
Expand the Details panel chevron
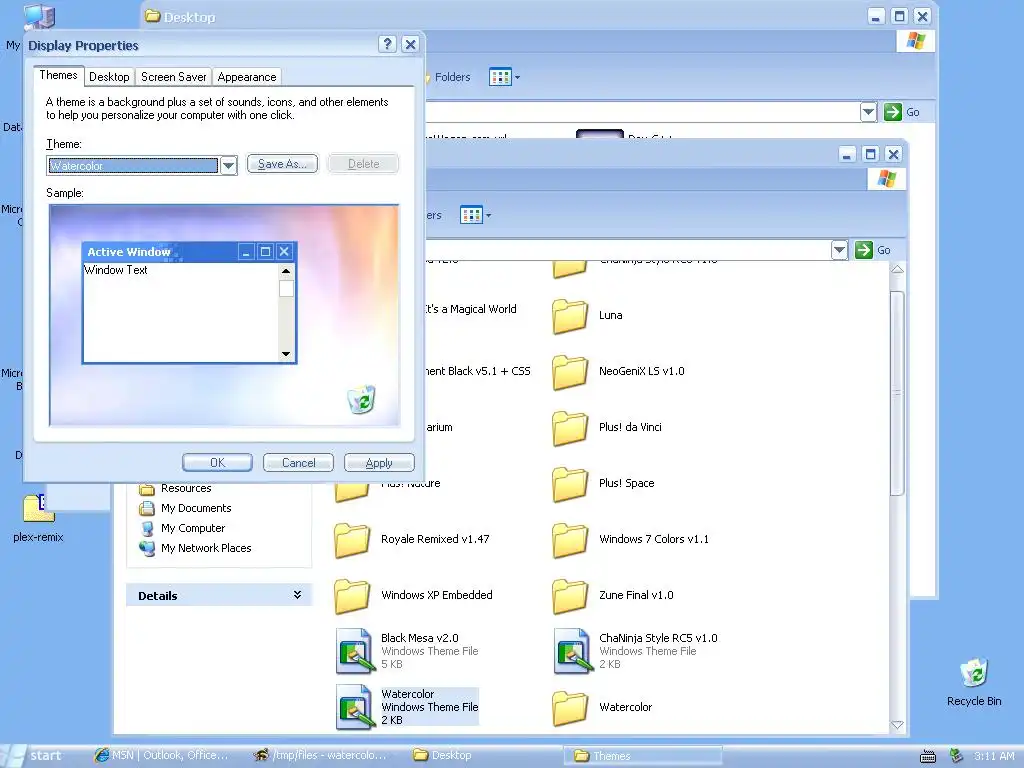click(297, 595)
